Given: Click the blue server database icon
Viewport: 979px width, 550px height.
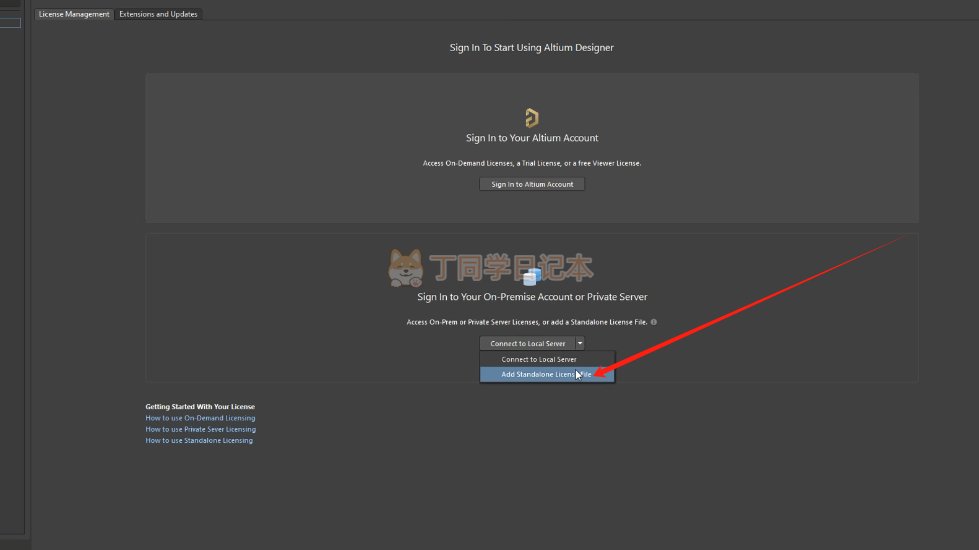Looking at the screenshot, I should [531, 276].
